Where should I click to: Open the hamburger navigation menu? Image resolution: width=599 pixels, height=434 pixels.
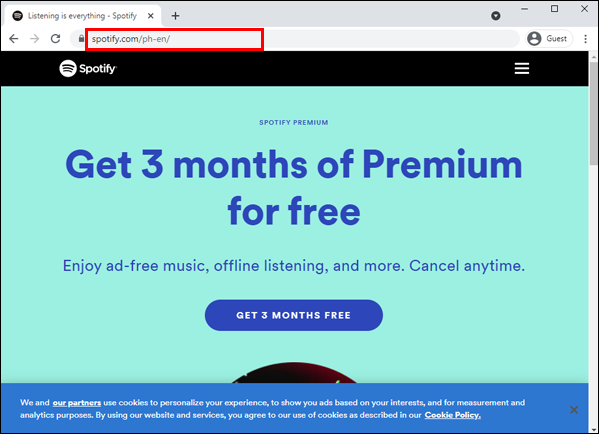click(x=521, y=68)
